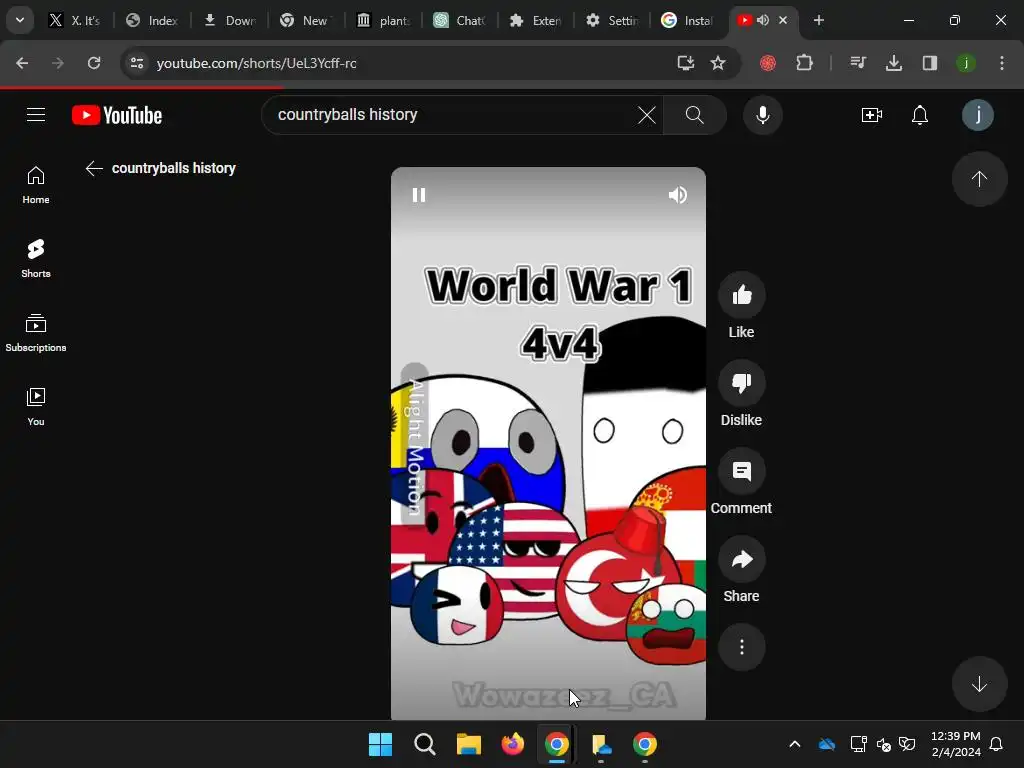Share this Short

[x=741, y=560]
